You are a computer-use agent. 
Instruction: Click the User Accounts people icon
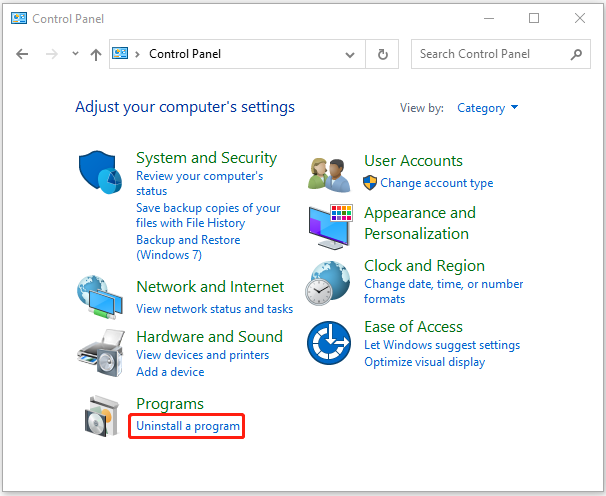329,175
